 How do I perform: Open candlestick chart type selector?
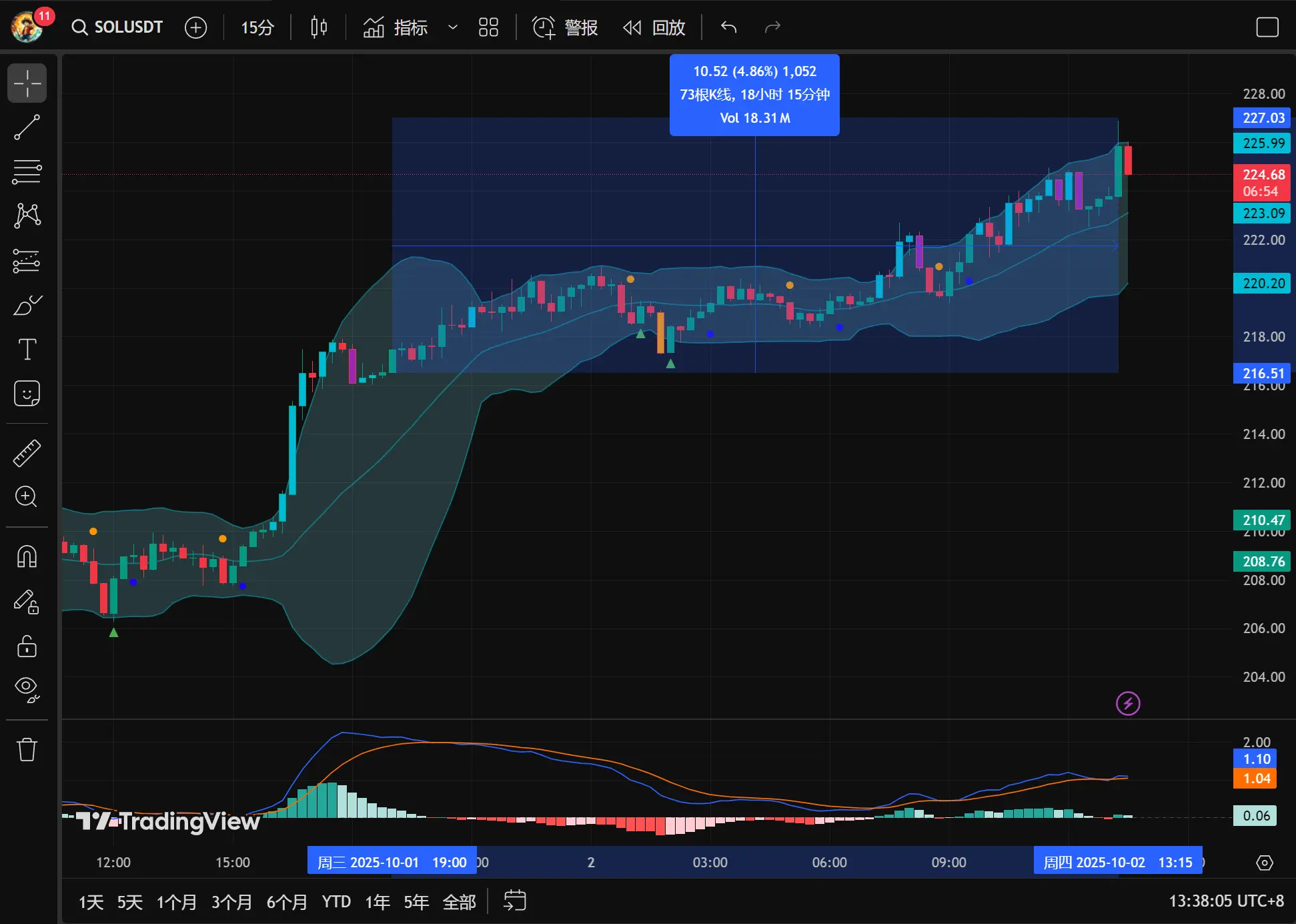[x=319, y=27]
